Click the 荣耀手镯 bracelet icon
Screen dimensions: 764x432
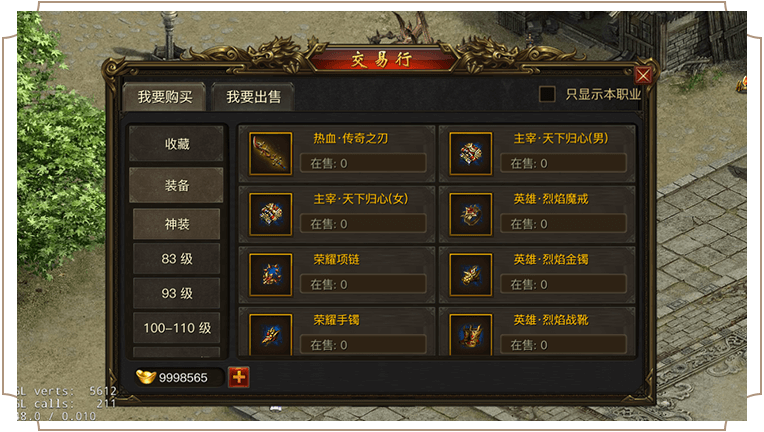270,335
